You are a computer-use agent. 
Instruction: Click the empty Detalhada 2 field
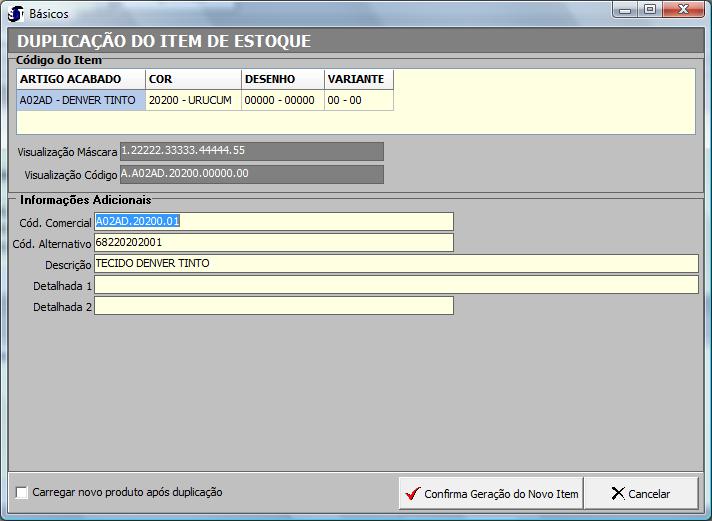pos(273,306)
